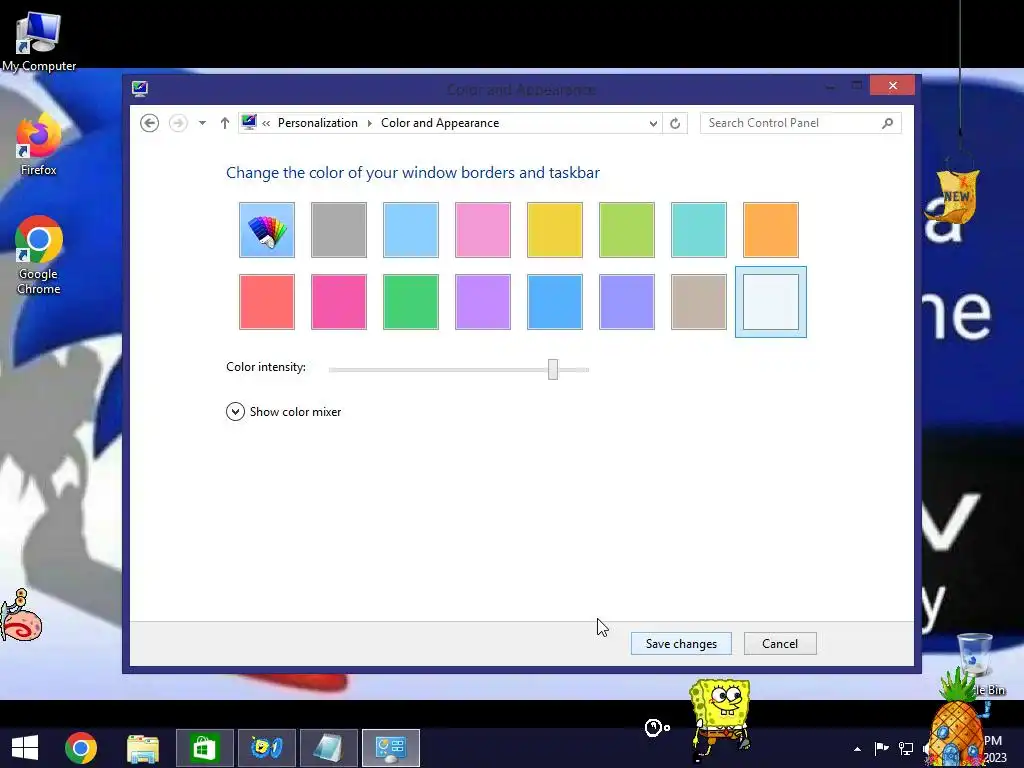Click Personalization in the breadcrumb
Screen dimensions: 1024x768
point(317,123)
